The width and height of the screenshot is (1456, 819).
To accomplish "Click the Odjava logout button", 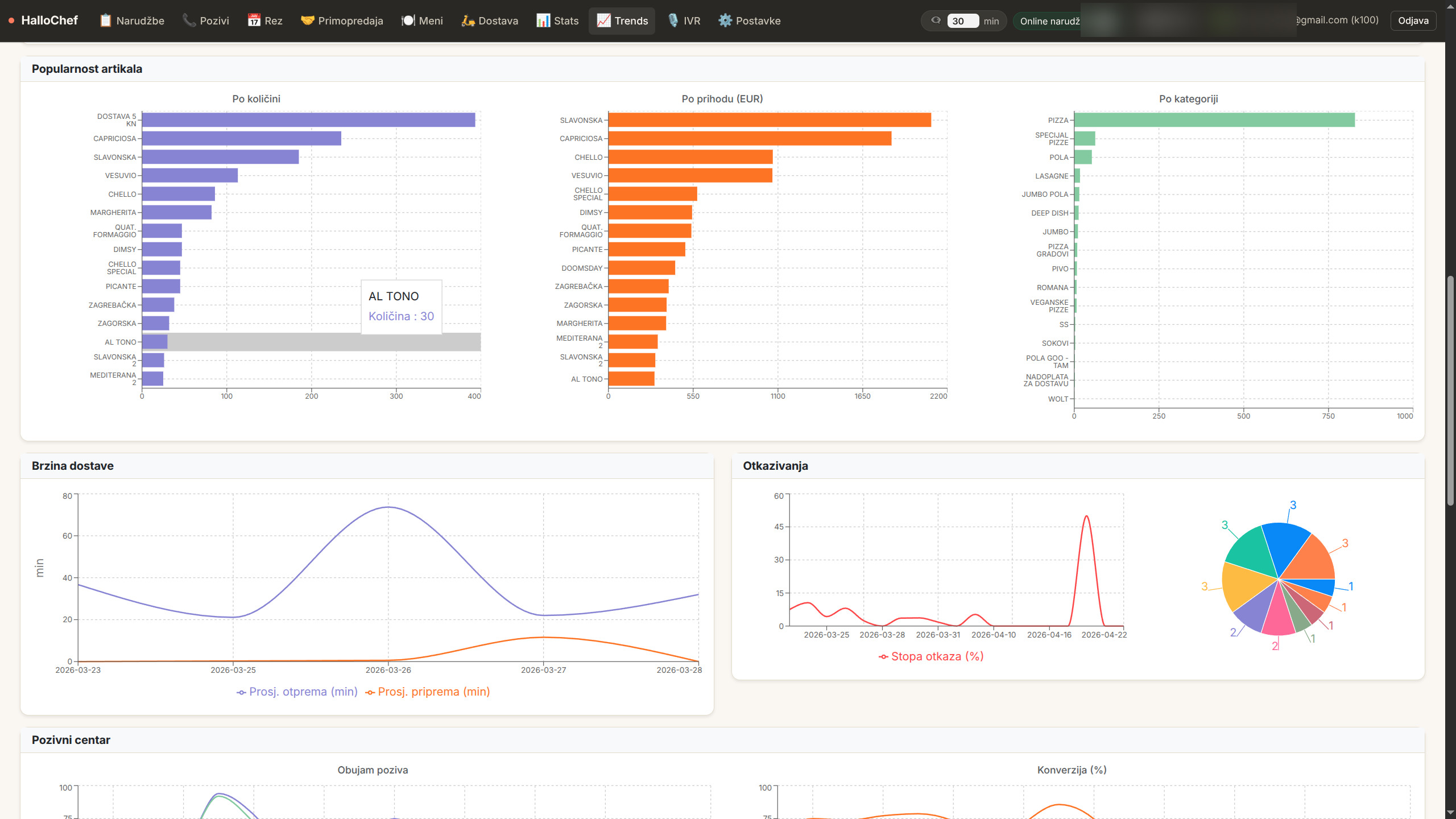I will tap(1413, 20).
